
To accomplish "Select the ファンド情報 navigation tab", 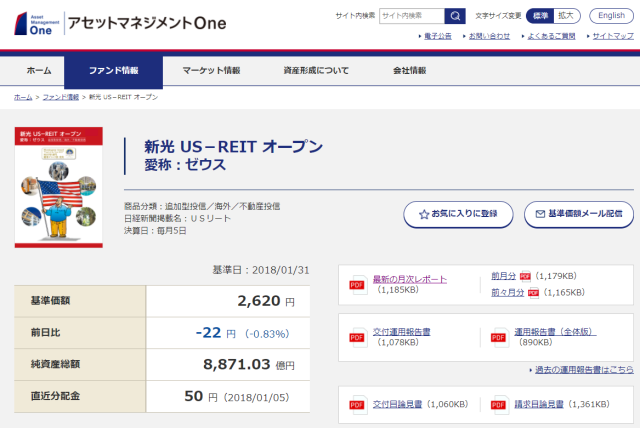I will pos(113,71).
